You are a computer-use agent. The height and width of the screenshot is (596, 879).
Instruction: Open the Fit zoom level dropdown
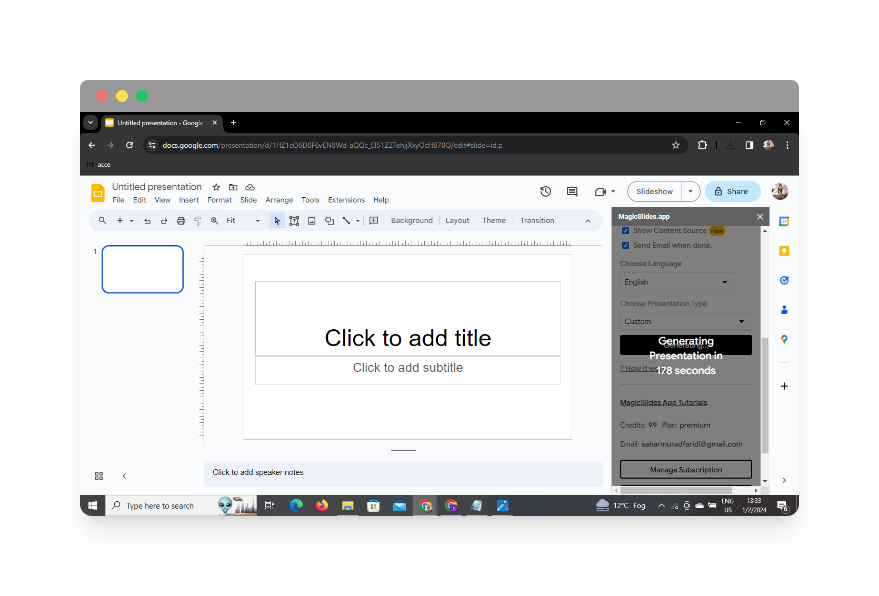[x=243, y=221]
